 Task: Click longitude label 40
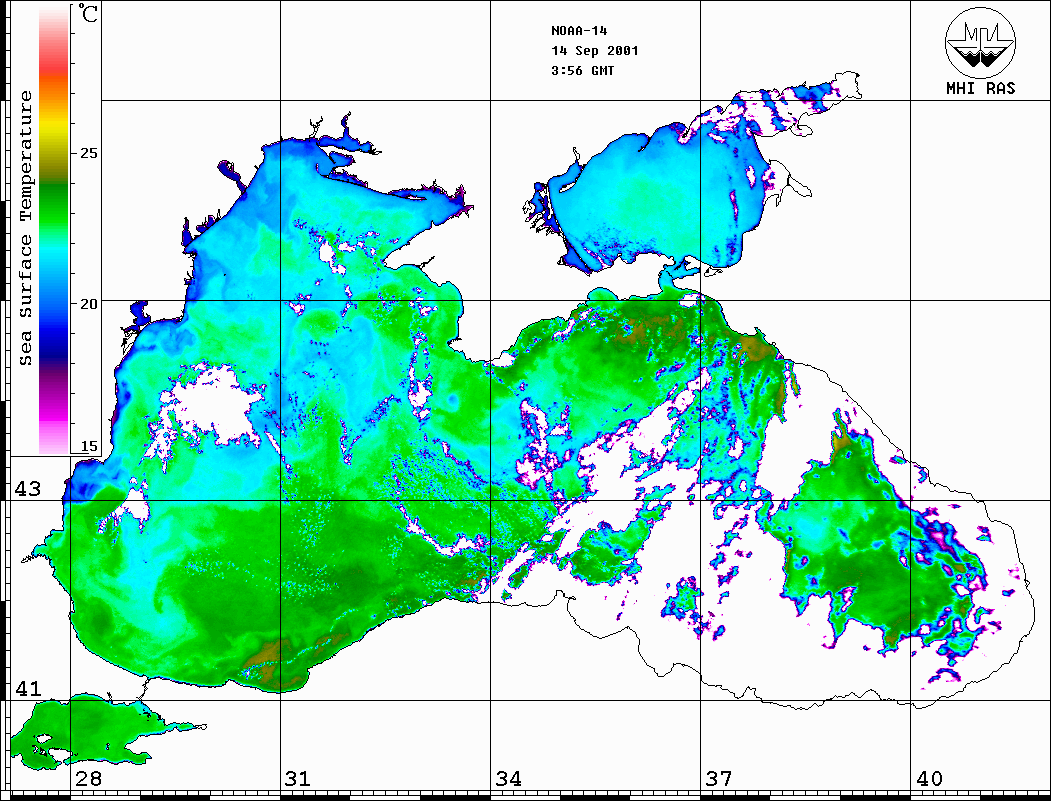click(x=929, y=778)
